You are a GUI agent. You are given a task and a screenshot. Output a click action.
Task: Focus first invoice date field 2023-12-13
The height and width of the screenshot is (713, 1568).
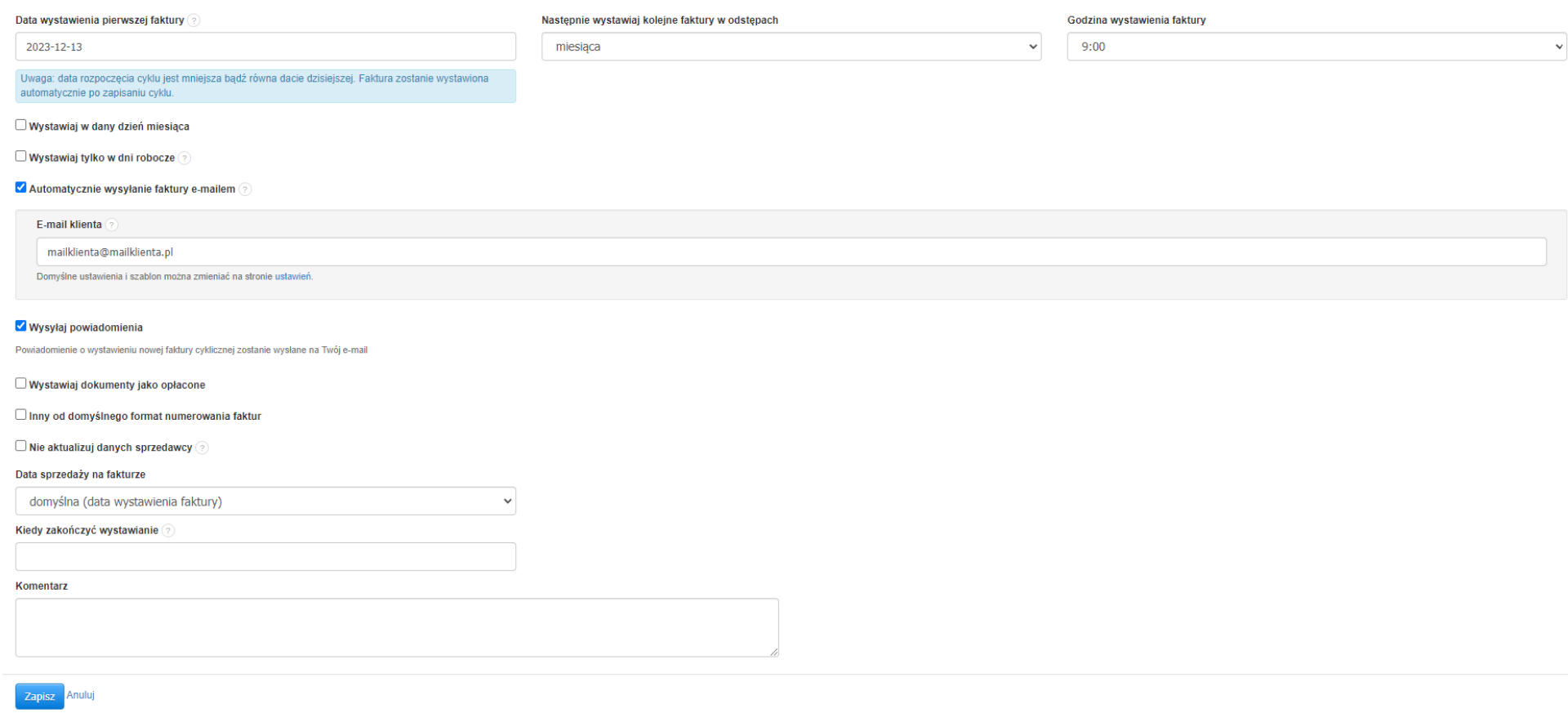tap(265, 47)
